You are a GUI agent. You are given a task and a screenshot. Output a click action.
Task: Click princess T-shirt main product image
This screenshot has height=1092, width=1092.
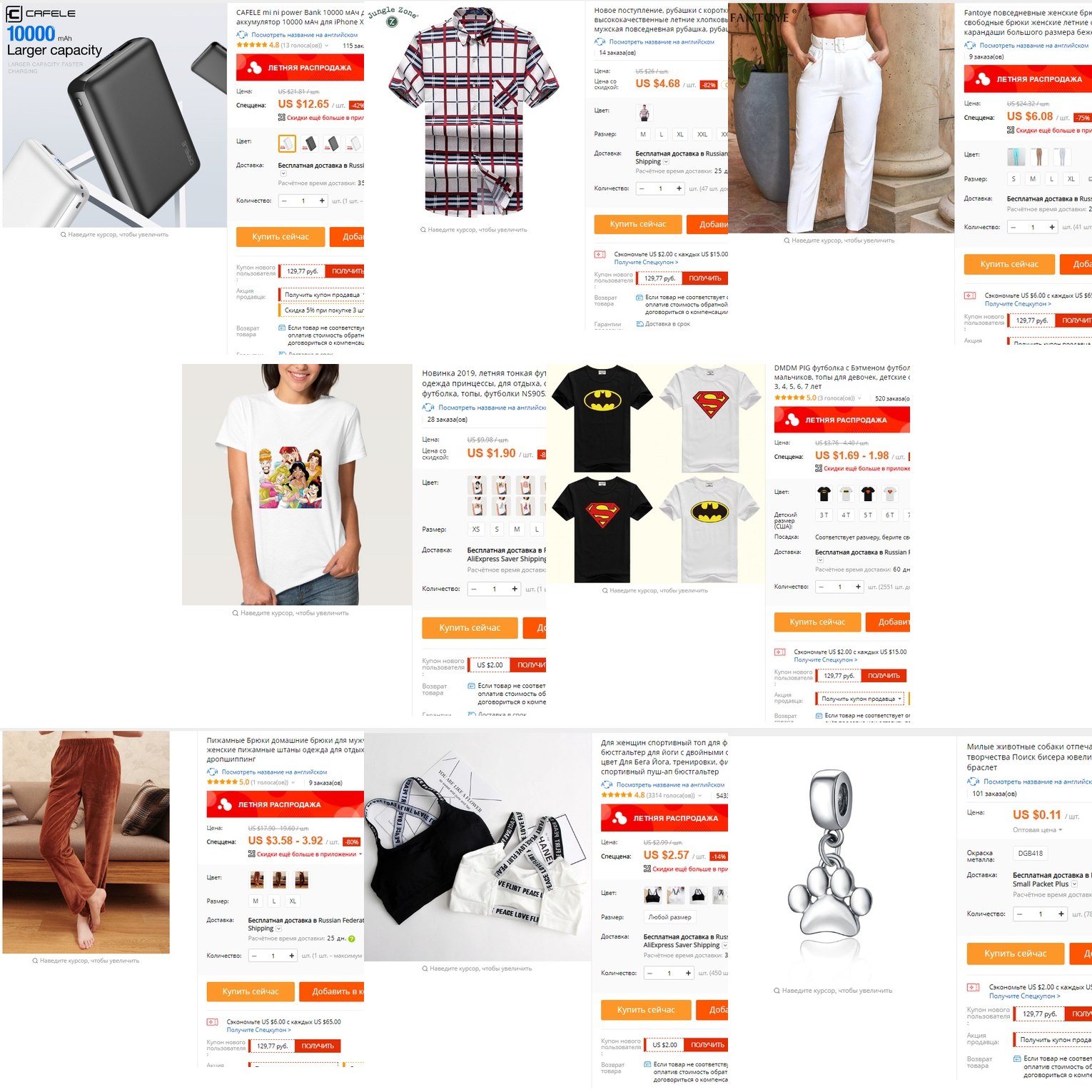[297, 485]
